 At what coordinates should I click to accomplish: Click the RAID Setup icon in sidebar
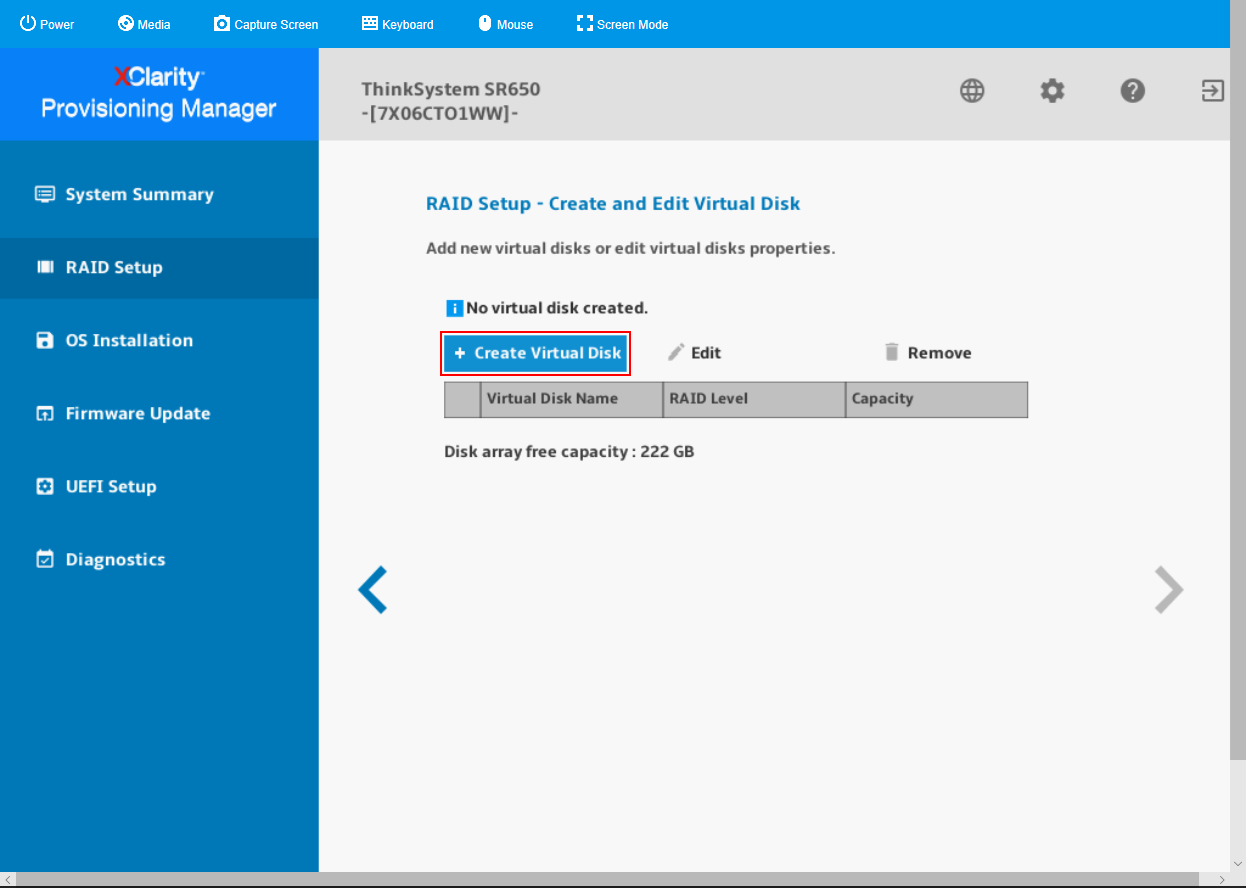[x=44, y=268]
